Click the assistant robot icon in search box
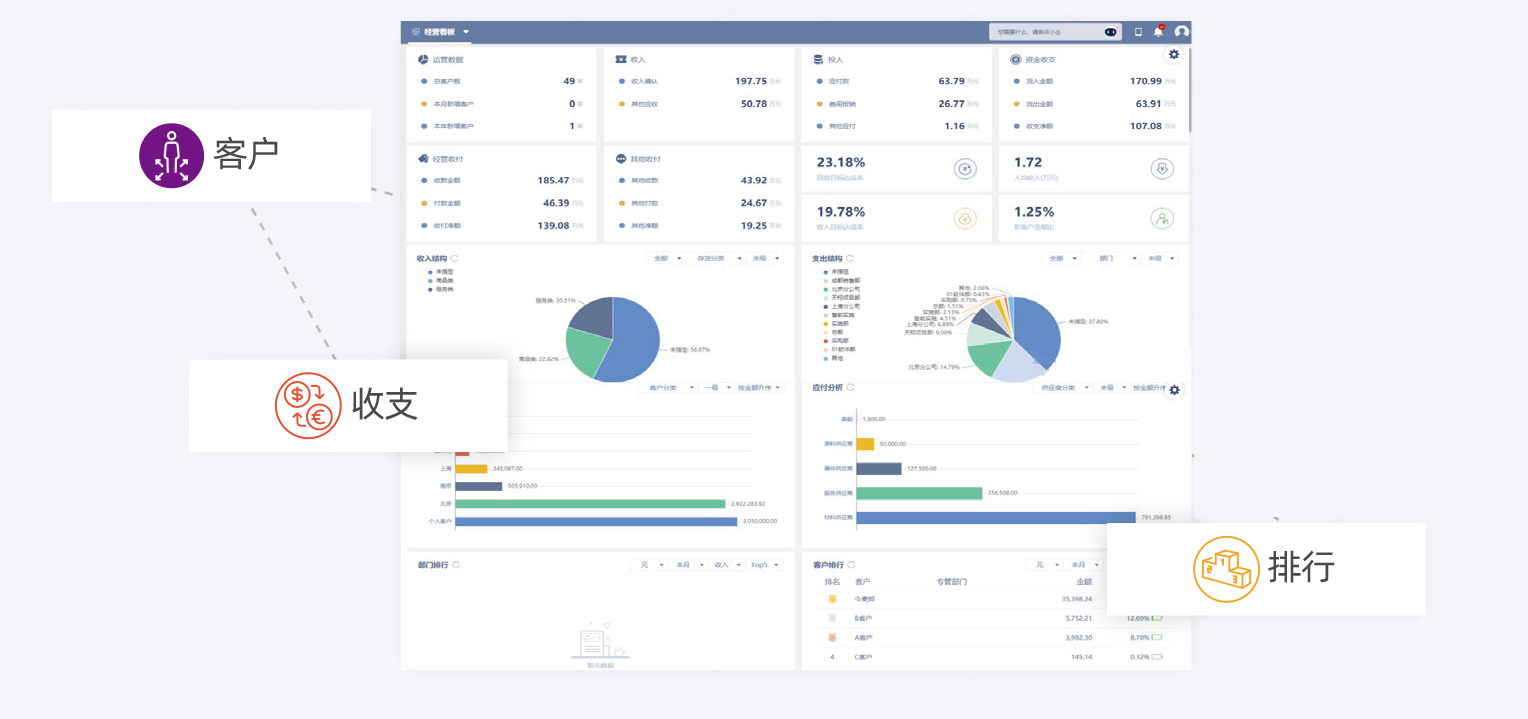This screenshot has height=719, width=1528. (1110, 32)
